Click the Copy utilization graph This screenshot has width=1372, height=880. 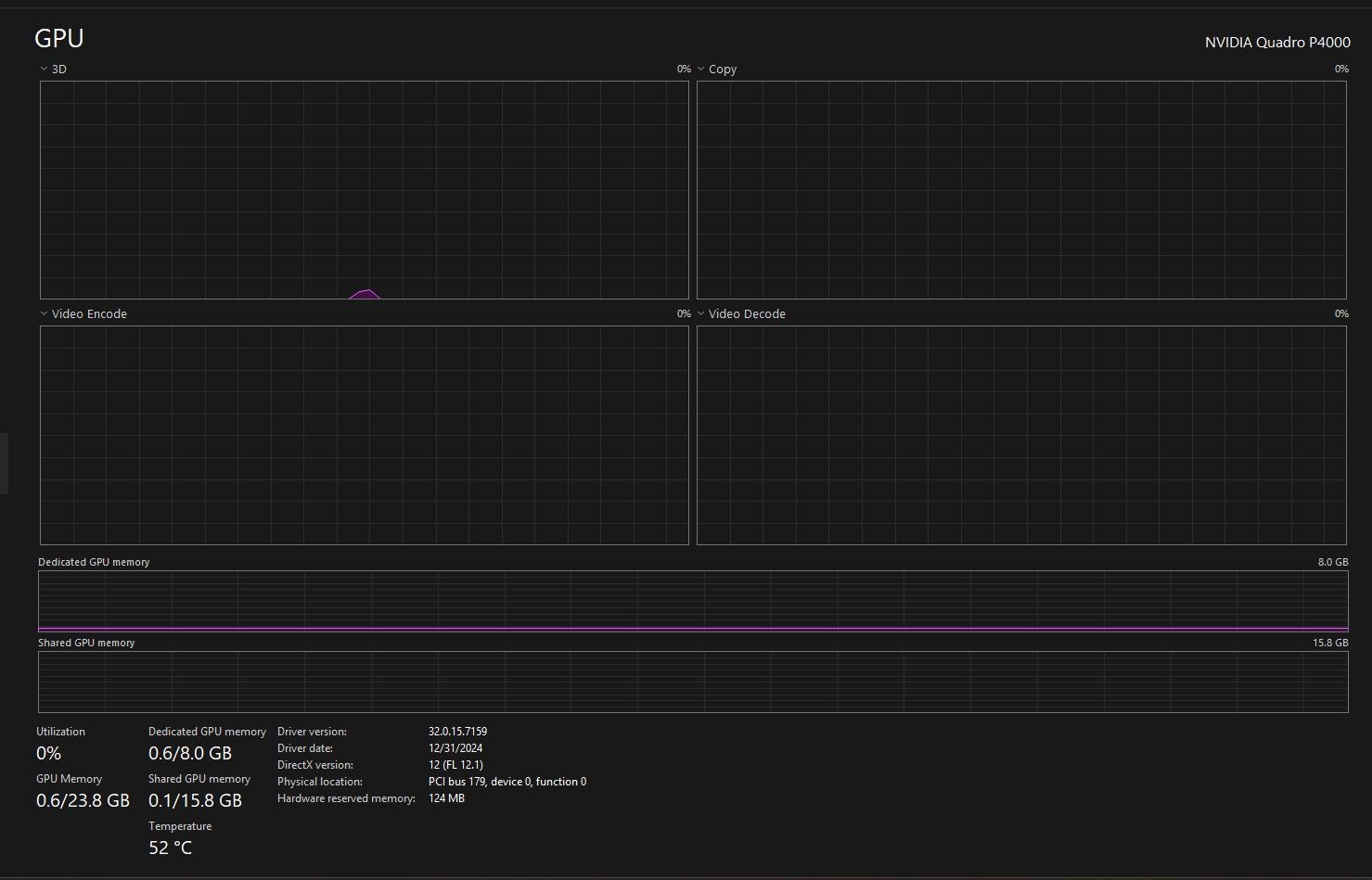[x=1021, y=190]
